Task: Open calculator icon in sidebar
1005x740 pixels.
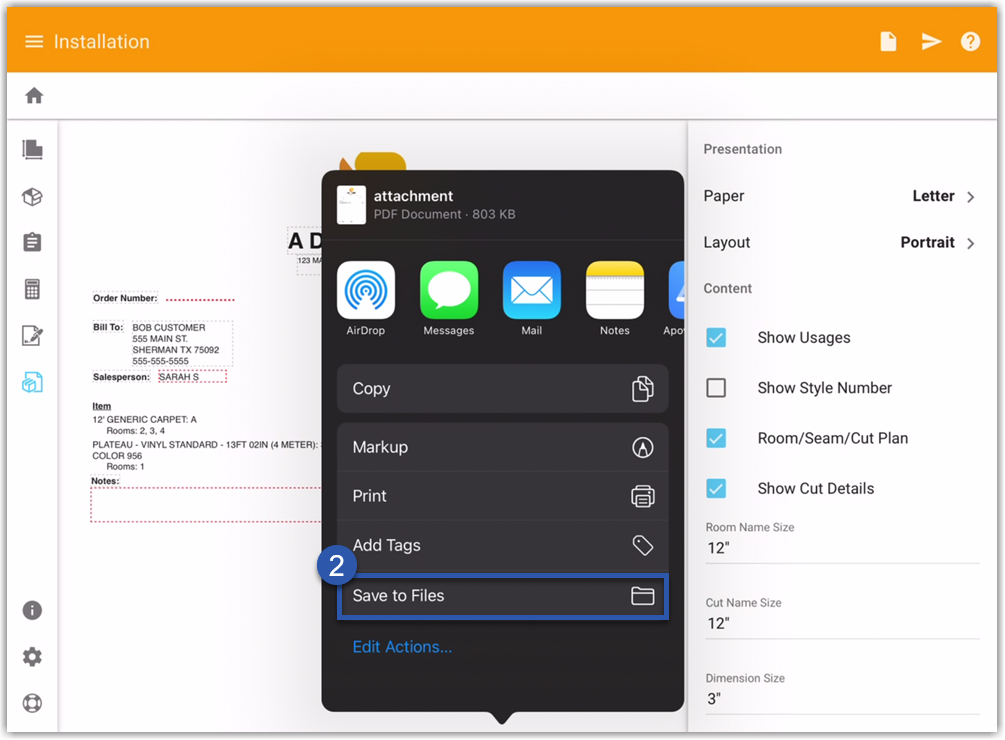Action: click(x=32, y=289)
